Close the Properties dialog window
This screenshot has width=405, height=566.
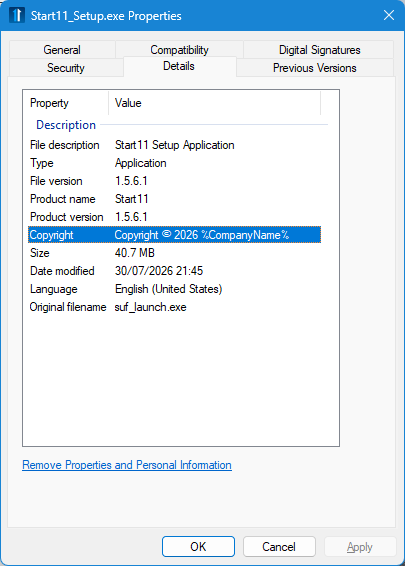coord(389,15)
